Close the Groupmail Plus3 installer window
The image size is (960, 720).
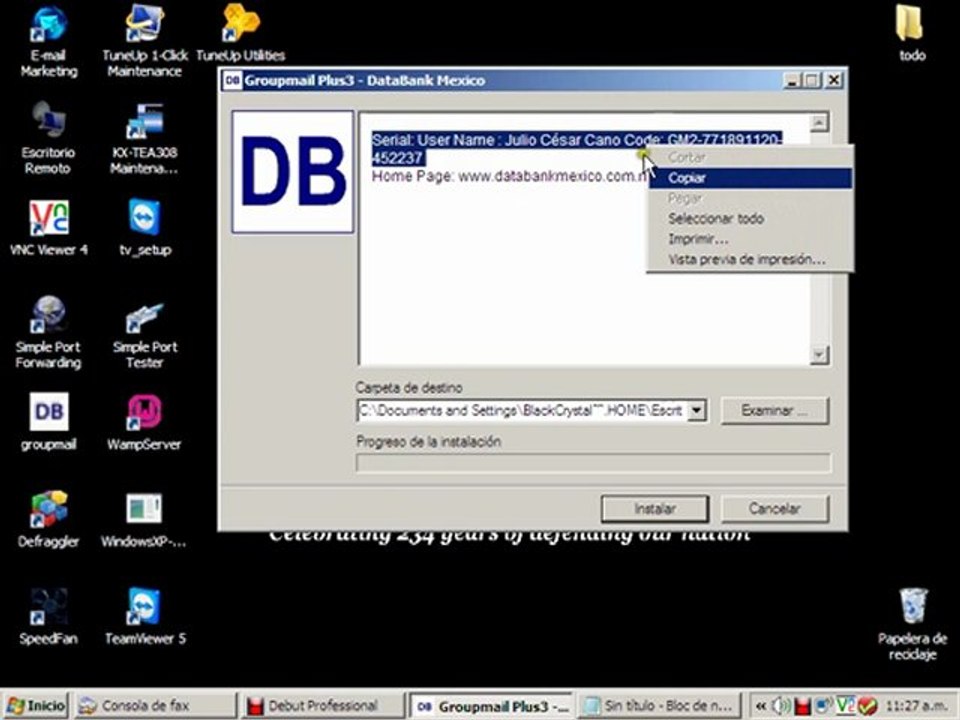(x=833, y=80)
